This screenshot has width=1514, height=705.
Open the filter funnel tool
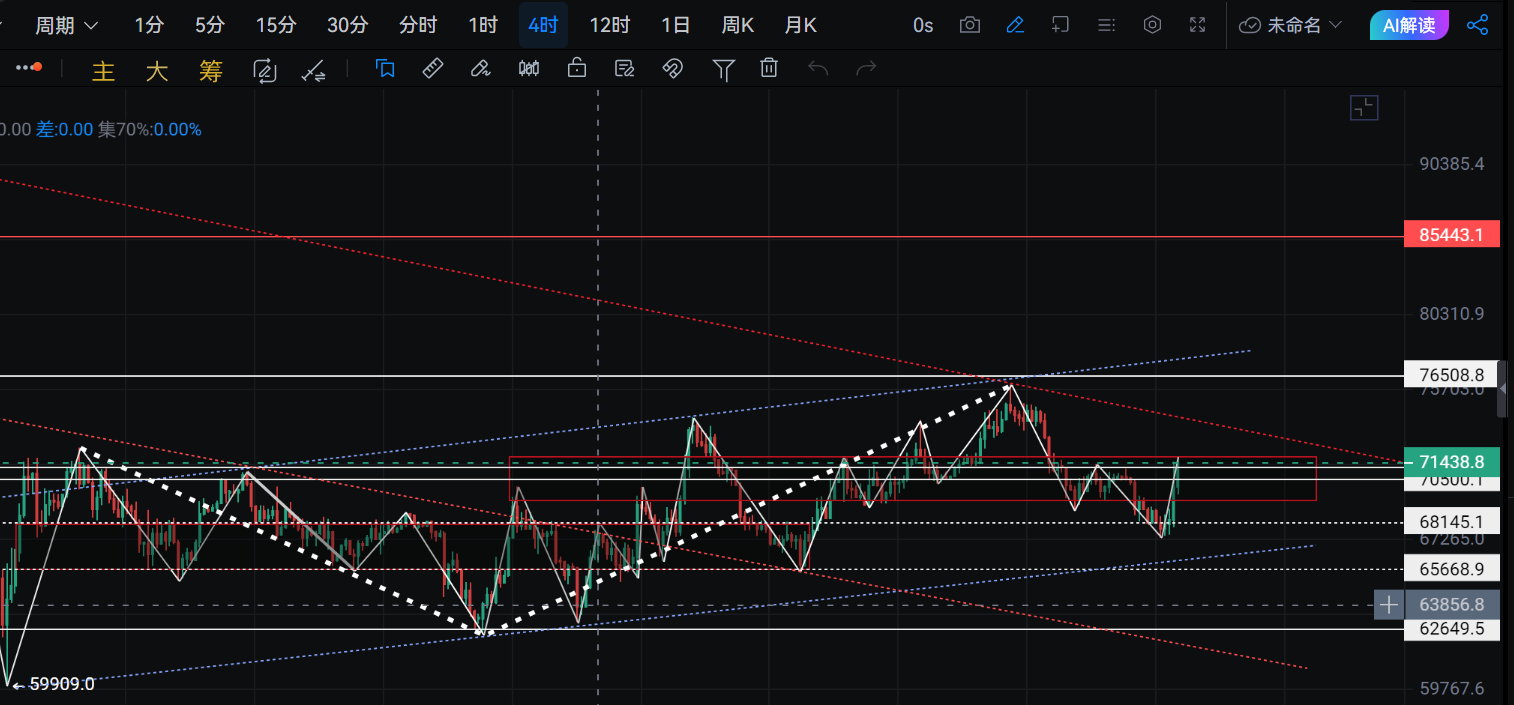click(723, 68)
